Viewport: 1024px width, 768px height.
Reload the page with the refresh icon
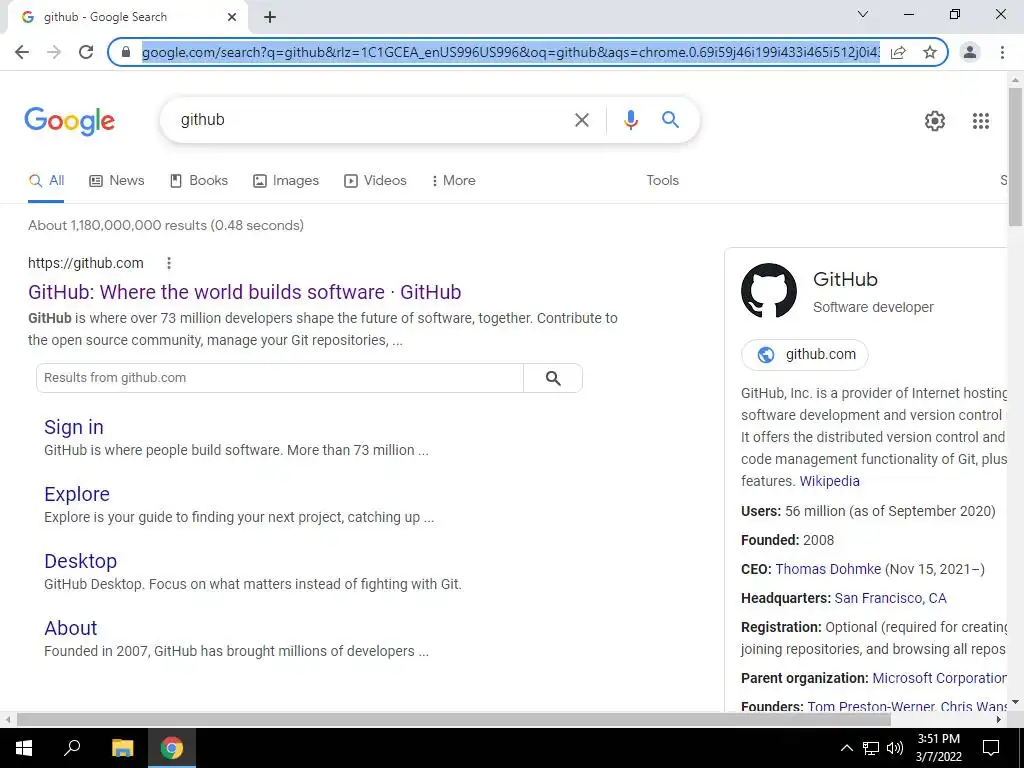[86, 52]
